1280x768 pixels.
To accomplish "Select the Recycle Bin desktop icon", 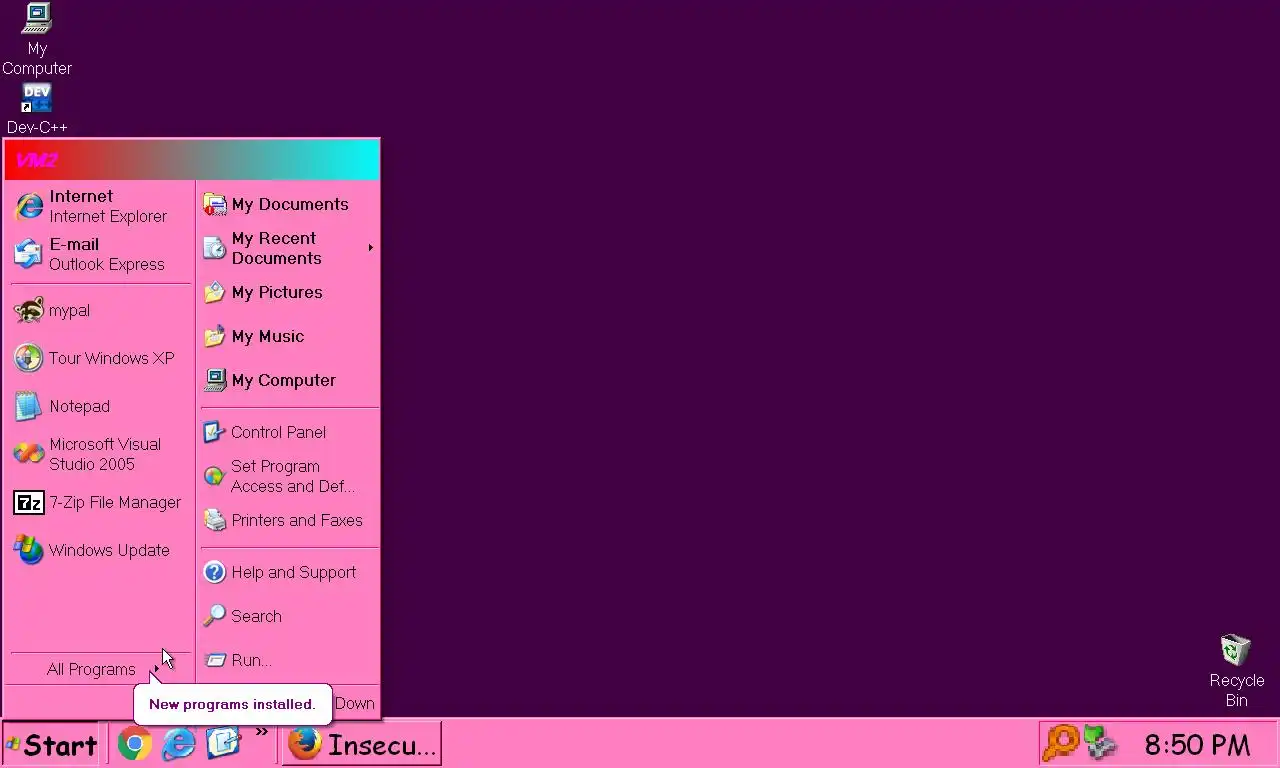I will pos(1237,671).
